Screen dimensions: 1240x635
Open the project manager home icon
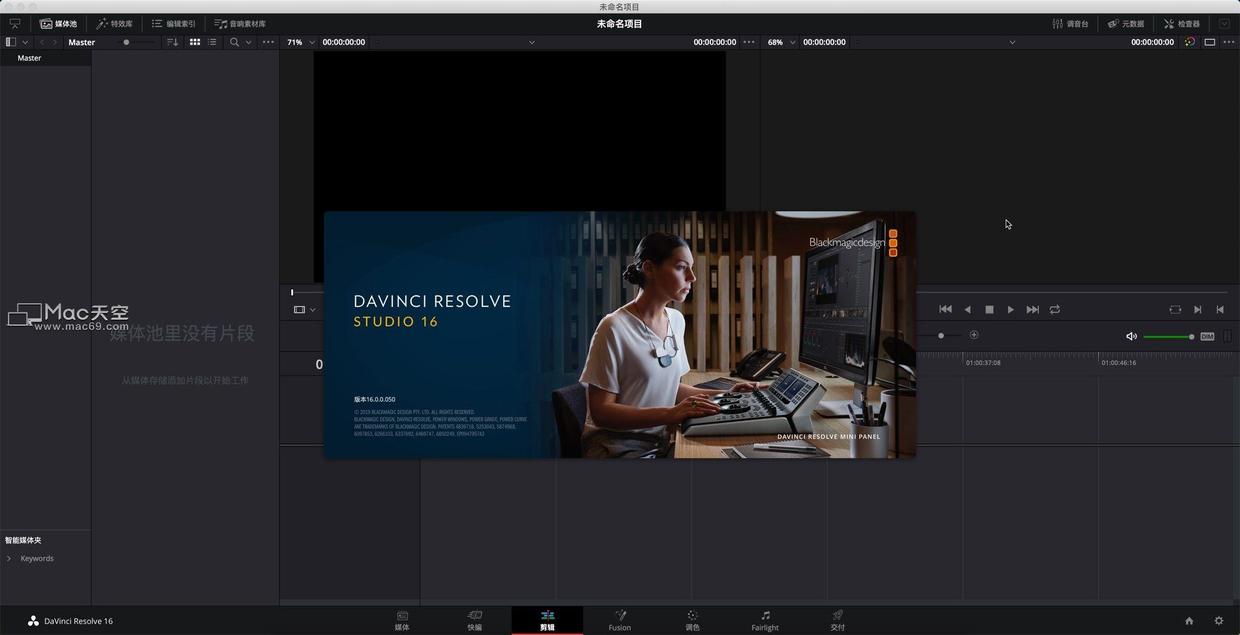point(1189,621)
